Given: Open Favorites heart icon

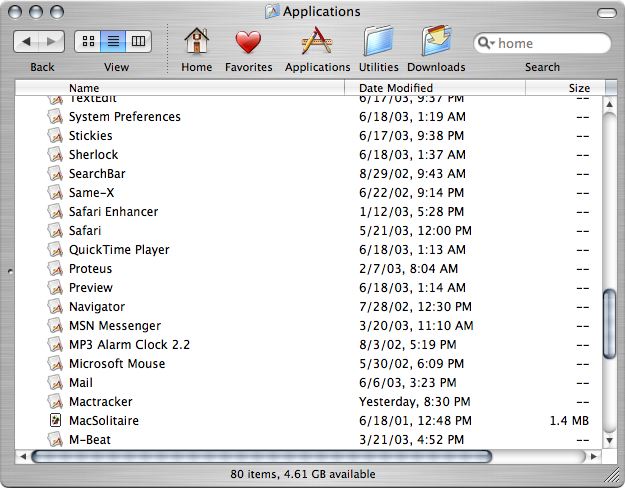Looking at the screenshot, I should 248,41.
